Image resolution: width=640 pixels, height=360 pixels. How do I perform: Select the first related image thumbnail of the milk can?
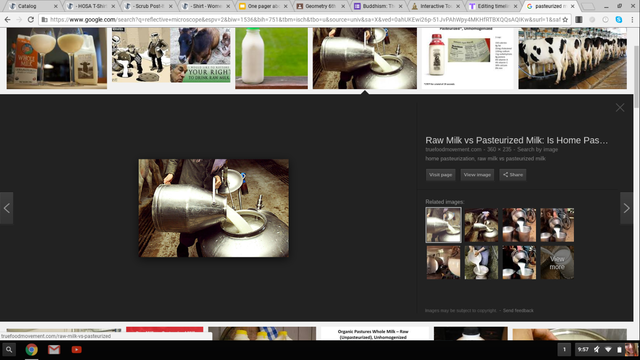(443, 225)
